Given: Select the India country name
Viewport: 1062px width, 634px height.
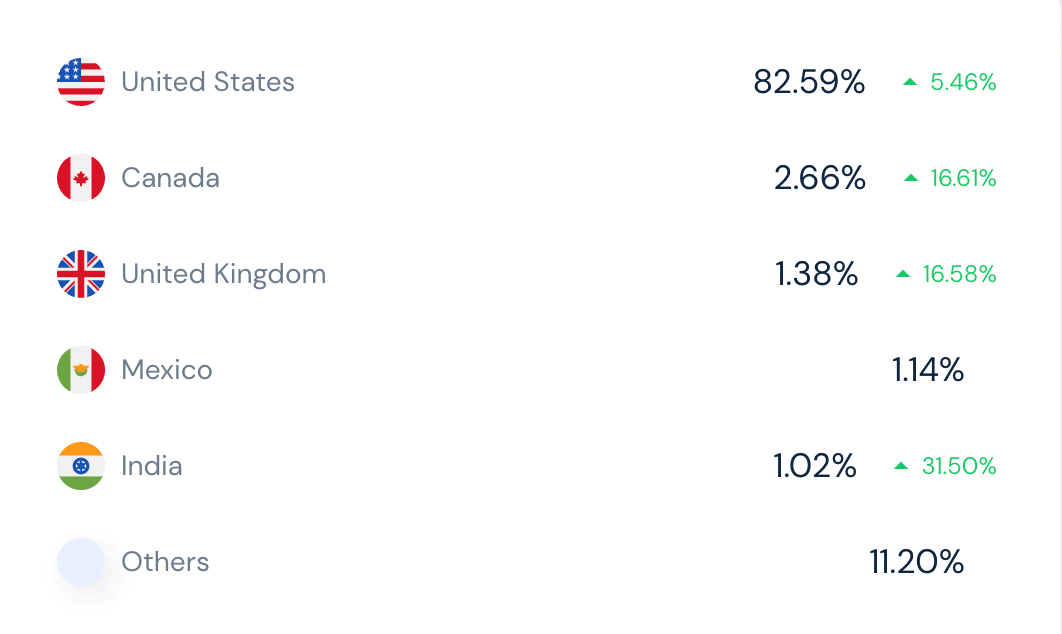Looking at the screenshot, I should [x=152, y=466].
